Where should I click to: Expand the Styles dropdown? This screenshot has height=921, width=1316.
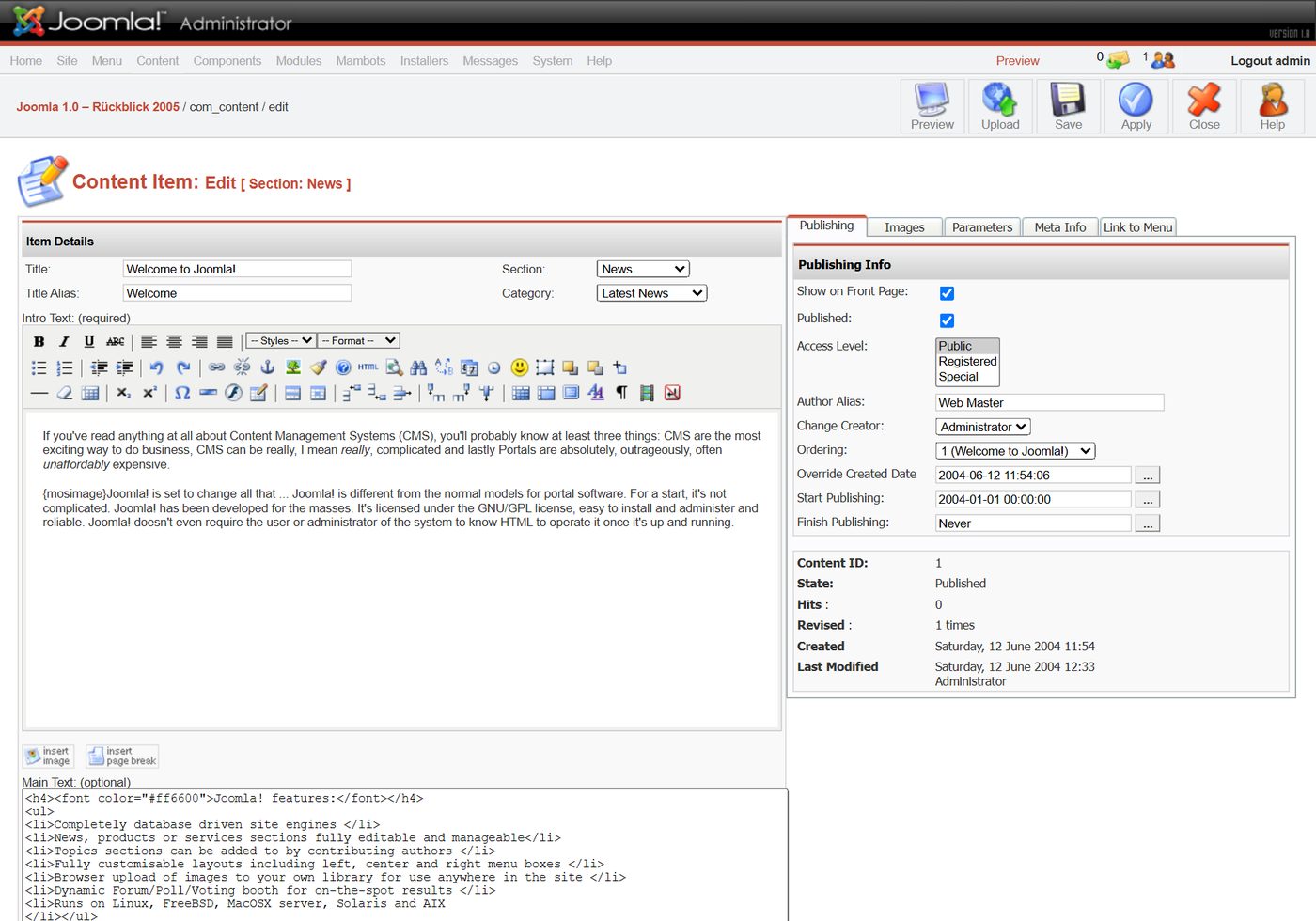click(280, 341)
